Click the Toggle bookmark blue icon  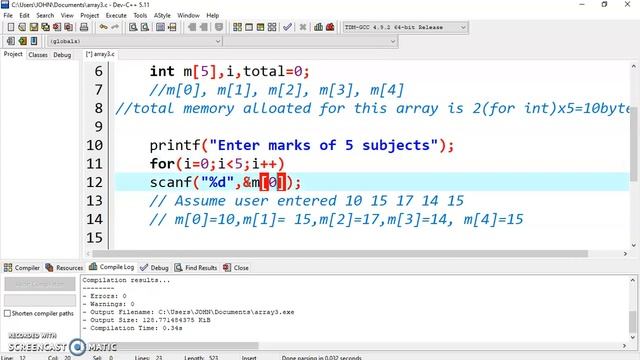34,41
